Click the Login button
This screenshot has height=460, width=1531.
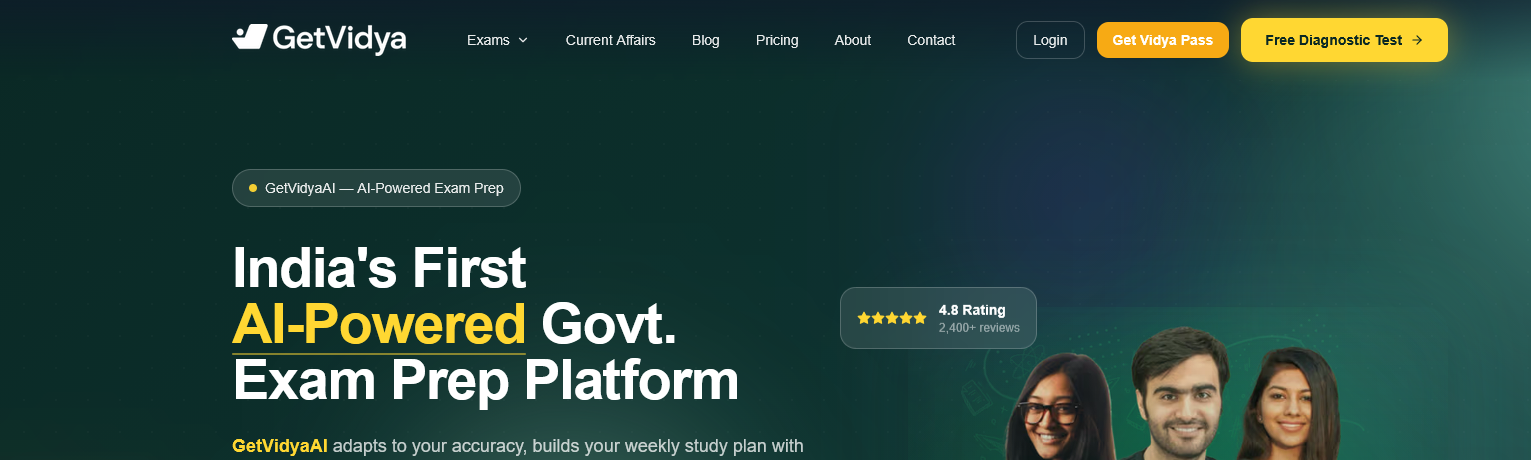(x=1050, y=40)
